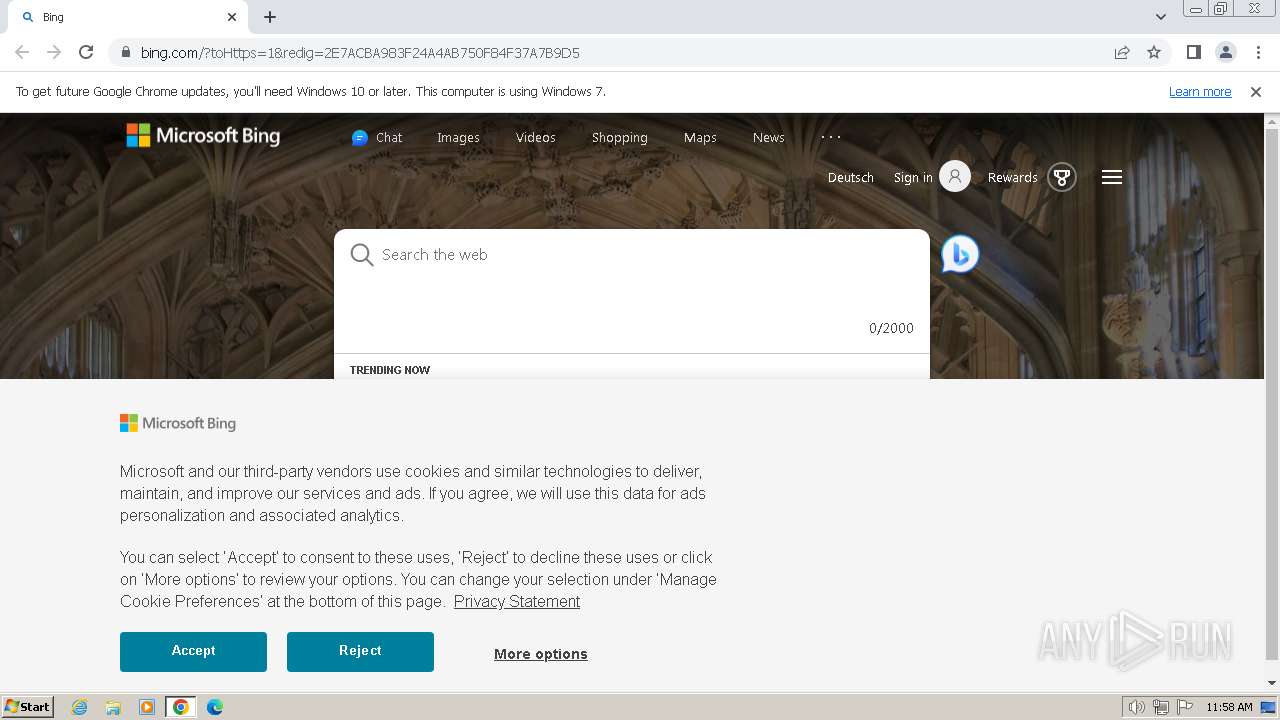This screenshot has width=1280, height=720.
Task: Open Bing Chat icon in navigation
Action: click(360, 138)
